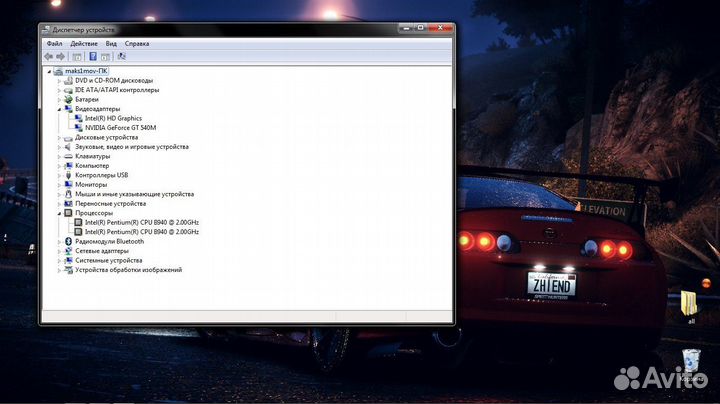Click the mouse icon for Мыши category

pyautogui.click(x=68, y=194)
